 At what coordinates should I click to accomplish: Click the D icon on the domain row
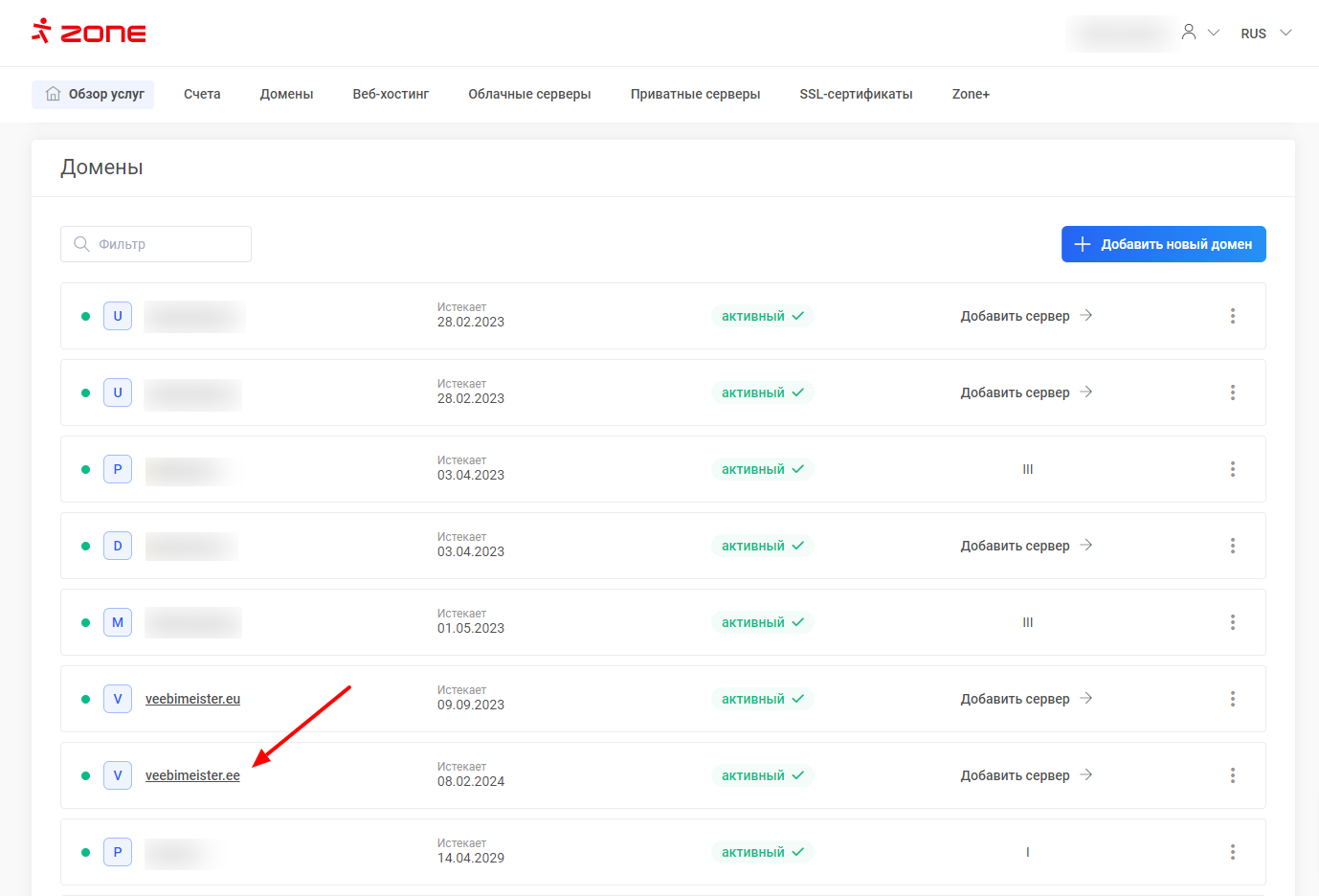[x=118, y=546]
